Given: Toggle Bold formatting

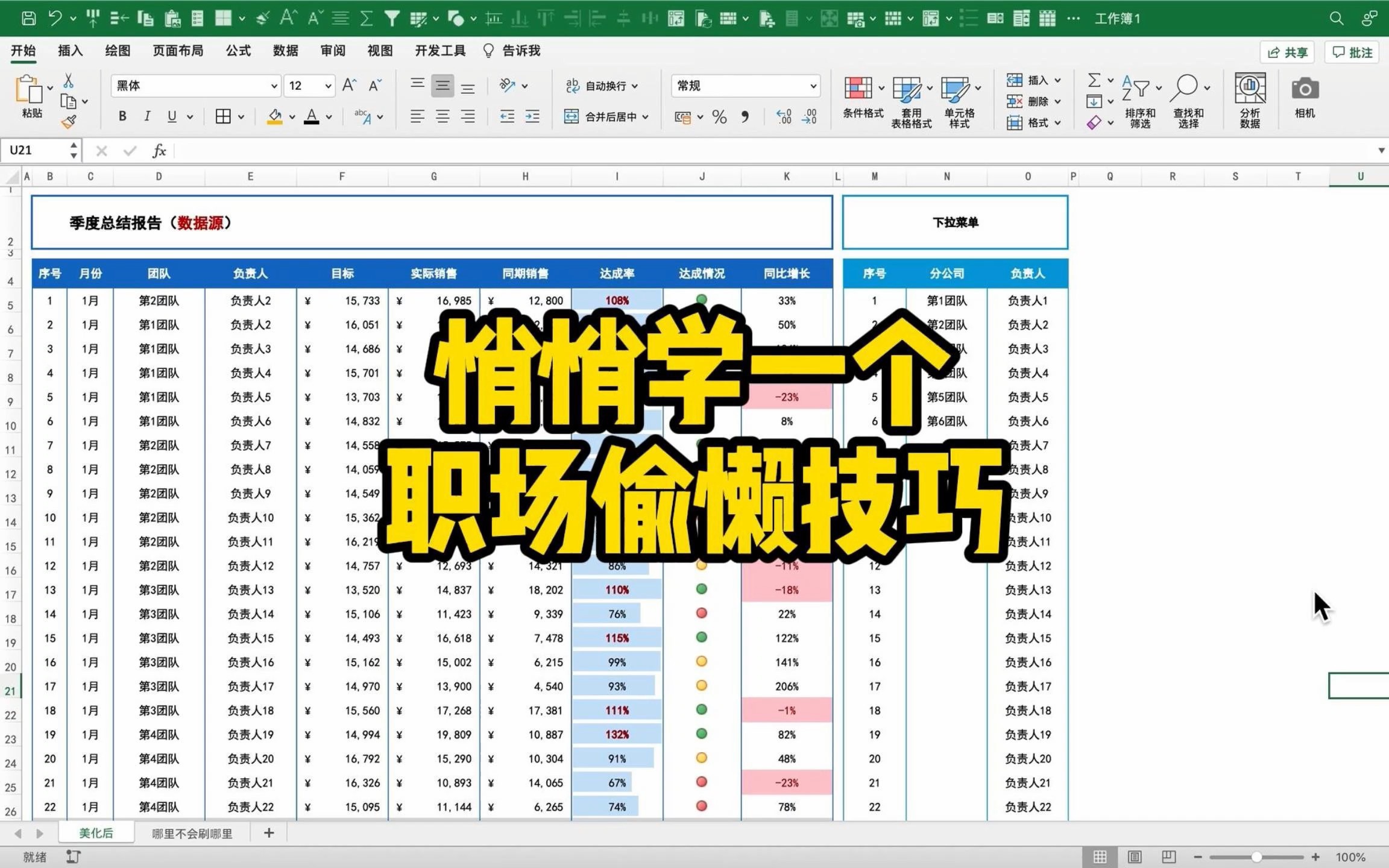Looking at the screenshot, I should click(122, 116).
